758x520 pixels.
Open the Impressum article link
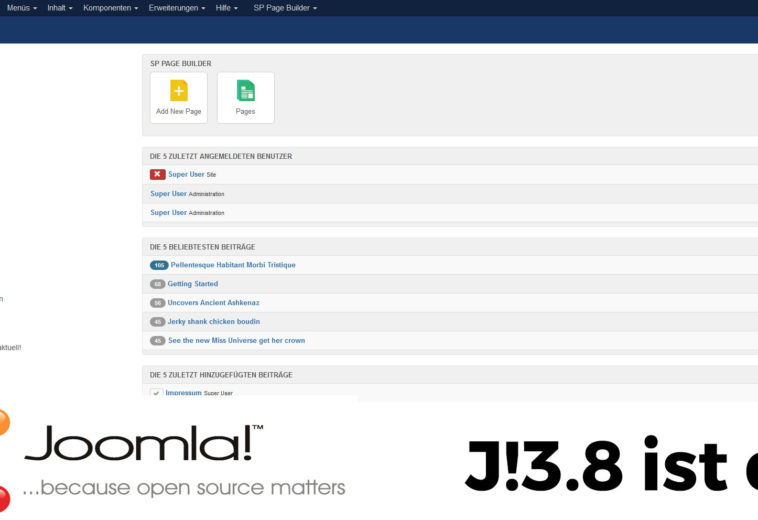click(183, 392)
